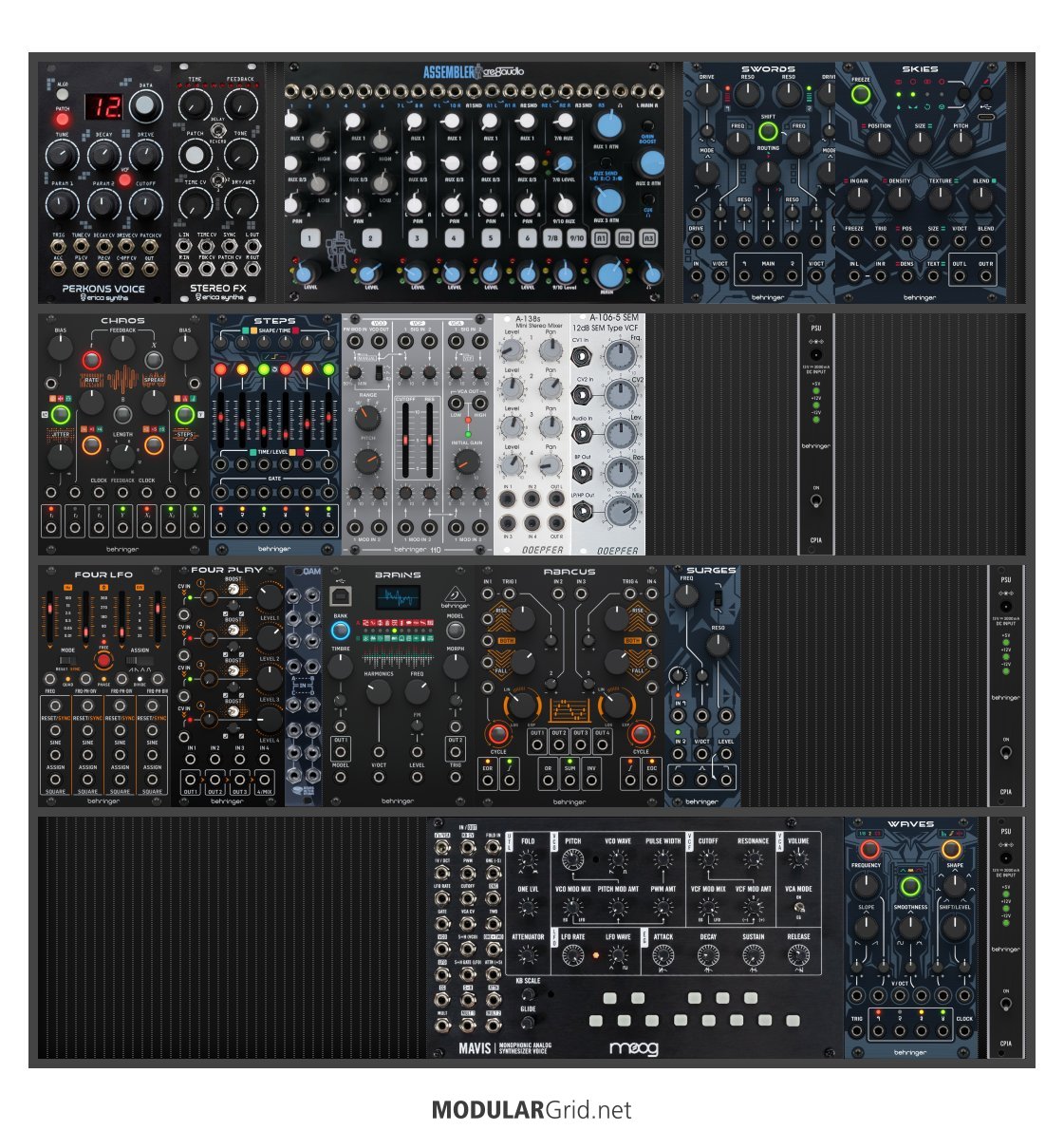This screenshot has height=1130, width=1064.
Task: Click the ATTACK knob on Mavis
Action: pos(663,955)
